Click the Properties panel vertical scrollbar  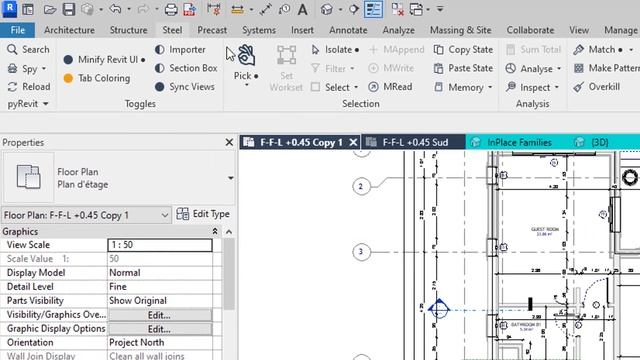229,274
